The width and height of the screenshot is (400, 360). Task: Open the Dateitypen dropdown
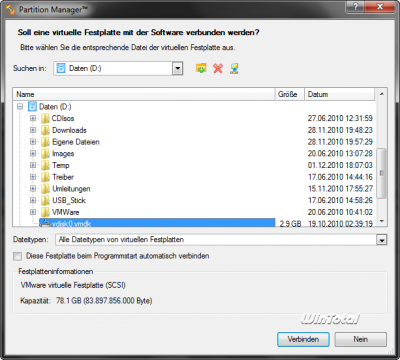[x=381, y=240]
